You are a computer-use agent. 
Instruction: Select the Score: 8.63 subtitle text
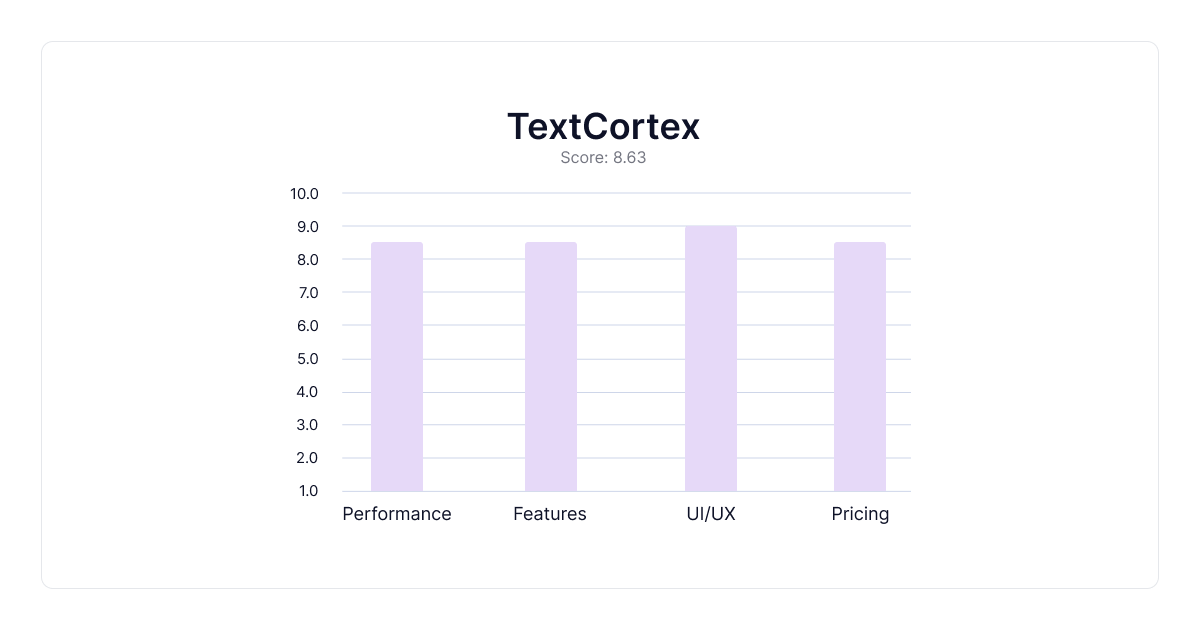click(x=603, y=158)
